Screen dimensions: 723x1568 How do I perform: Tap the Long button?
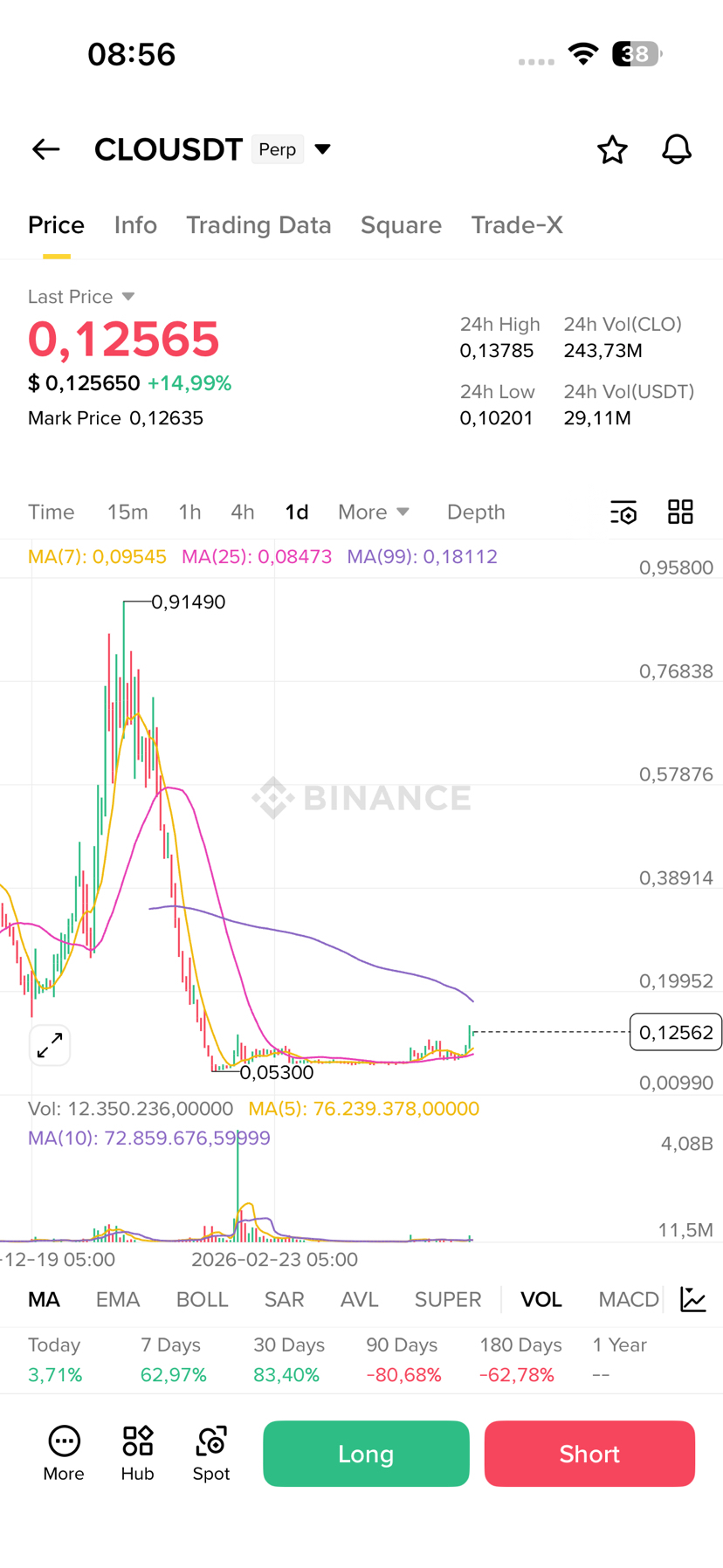[x=366, y=1454]
